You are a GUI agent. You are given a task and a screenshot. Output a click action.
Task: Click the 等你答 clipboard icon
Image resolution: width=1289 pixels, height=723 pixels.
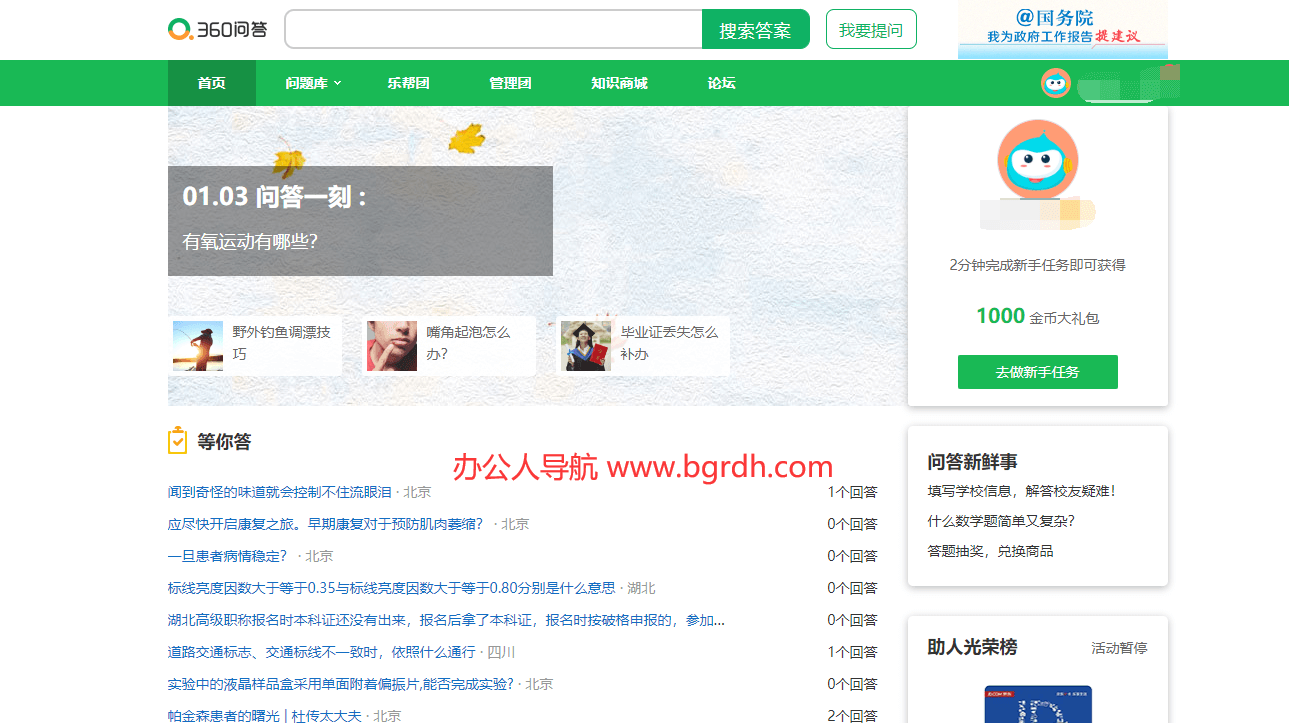pyautogui.click(x=177, y=441)
